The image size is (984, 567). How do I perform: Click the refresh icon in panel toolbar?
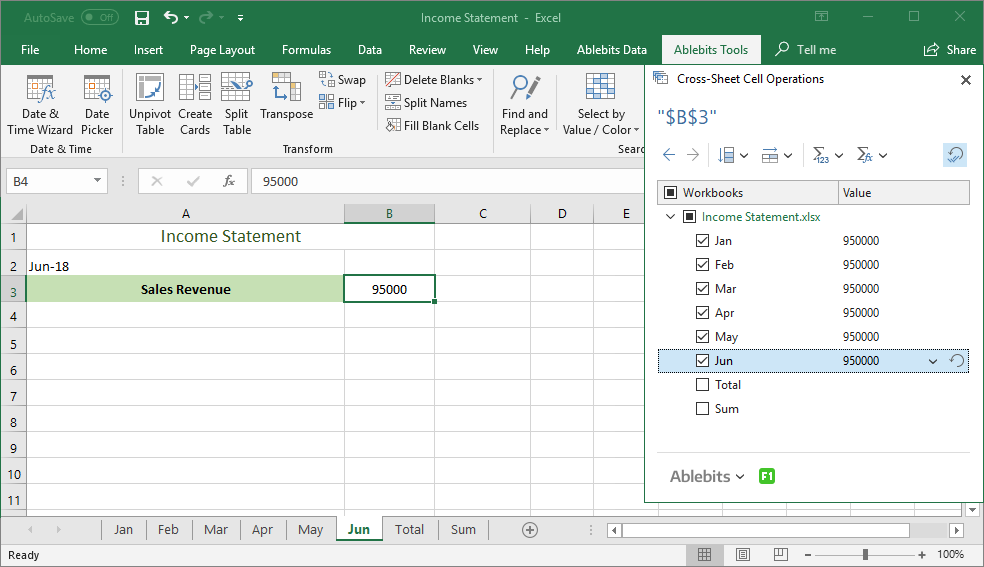(955, 155)
